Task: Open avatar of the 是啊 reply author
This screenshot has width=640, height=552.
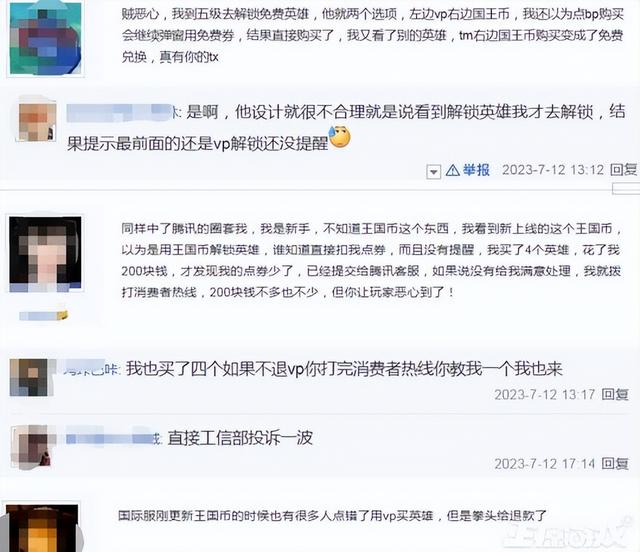Action: coord(37,121)
